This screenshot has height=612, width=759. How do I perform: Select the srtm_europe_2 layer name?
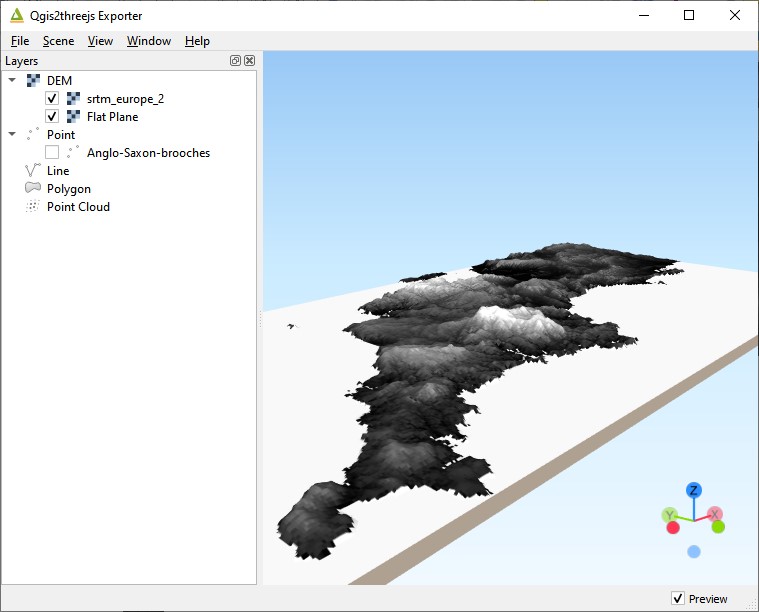125,99
